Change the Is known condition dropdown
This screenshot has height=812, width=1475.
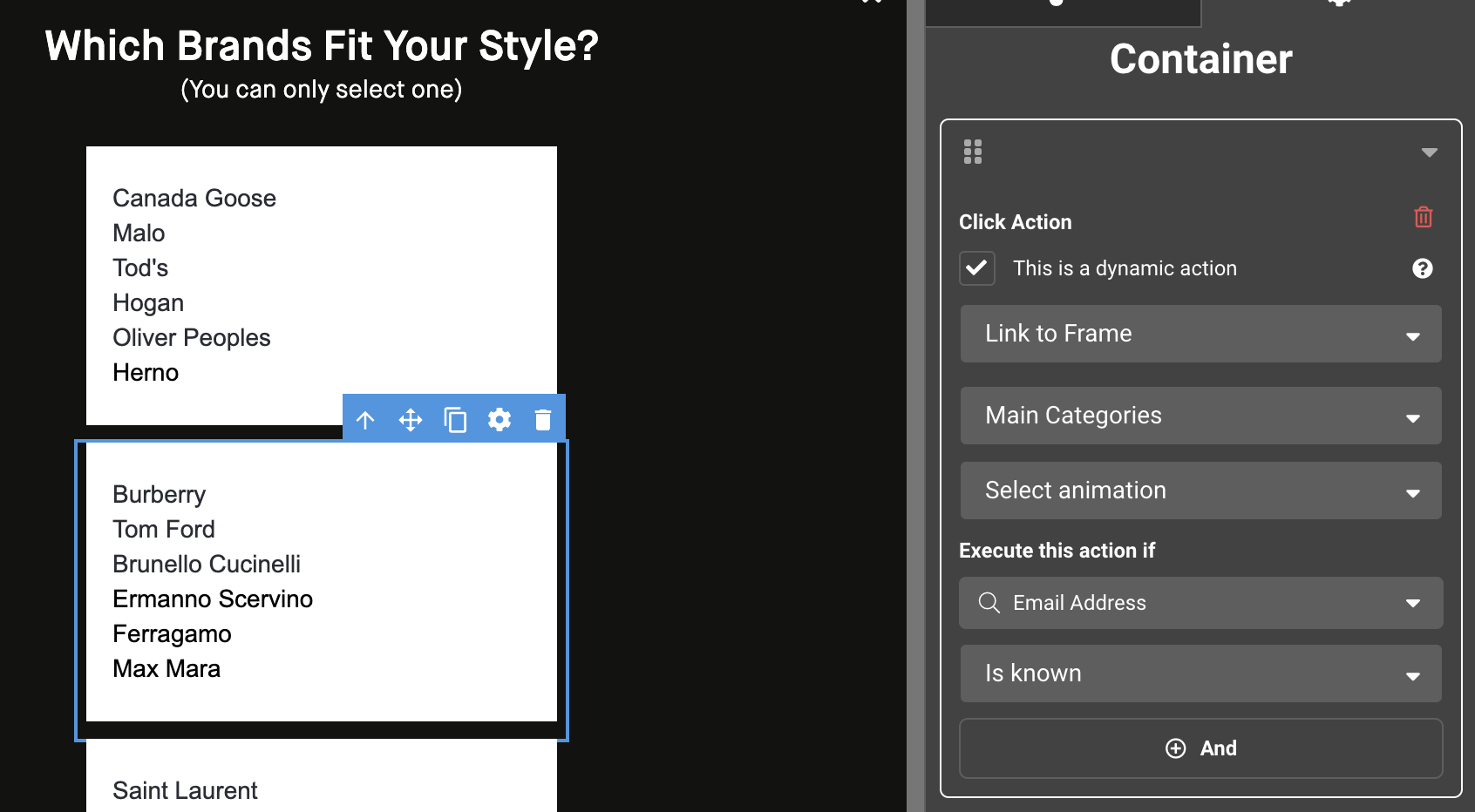pos(1200,673)
